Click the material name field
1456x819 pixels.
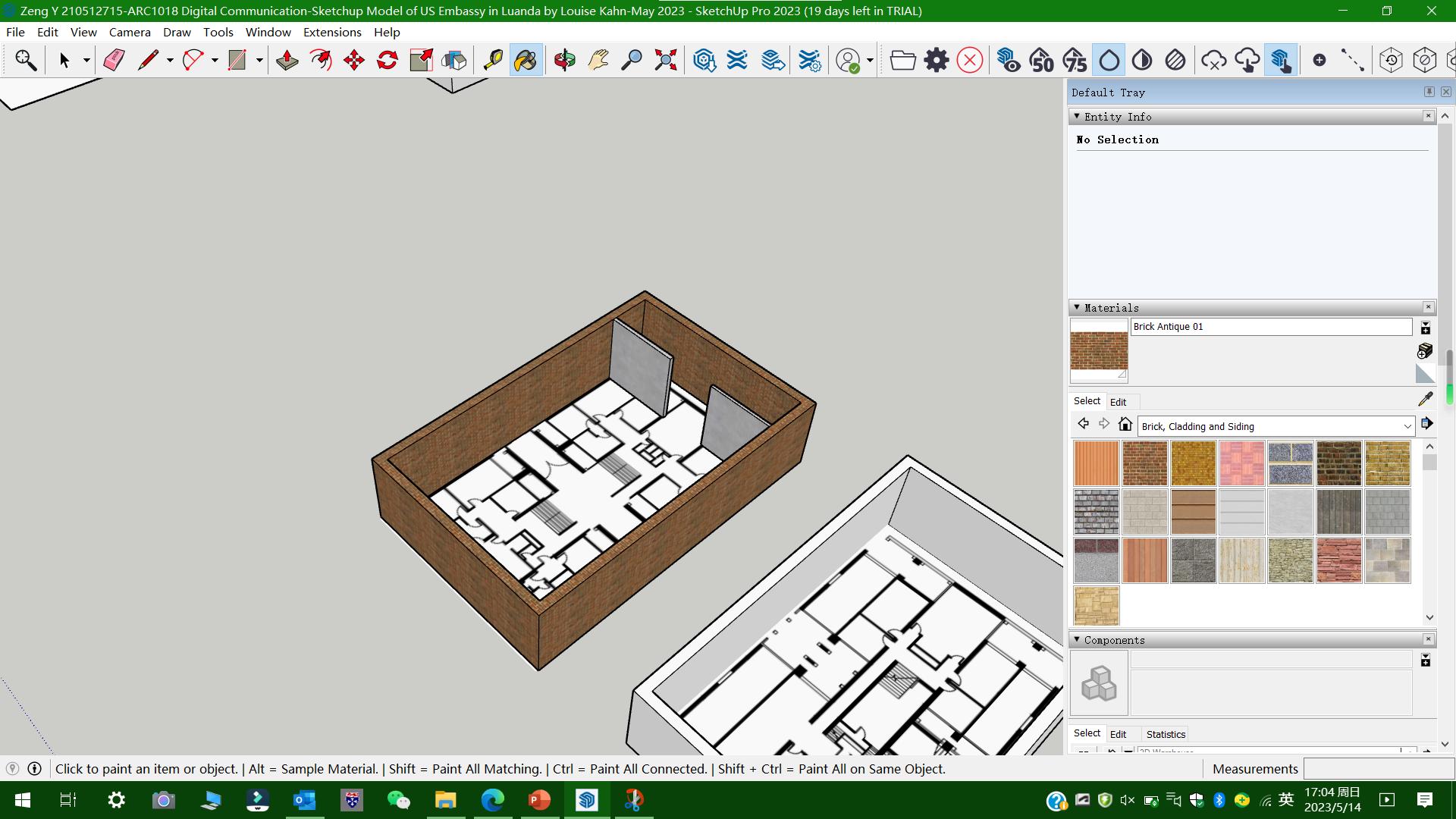1271,327
